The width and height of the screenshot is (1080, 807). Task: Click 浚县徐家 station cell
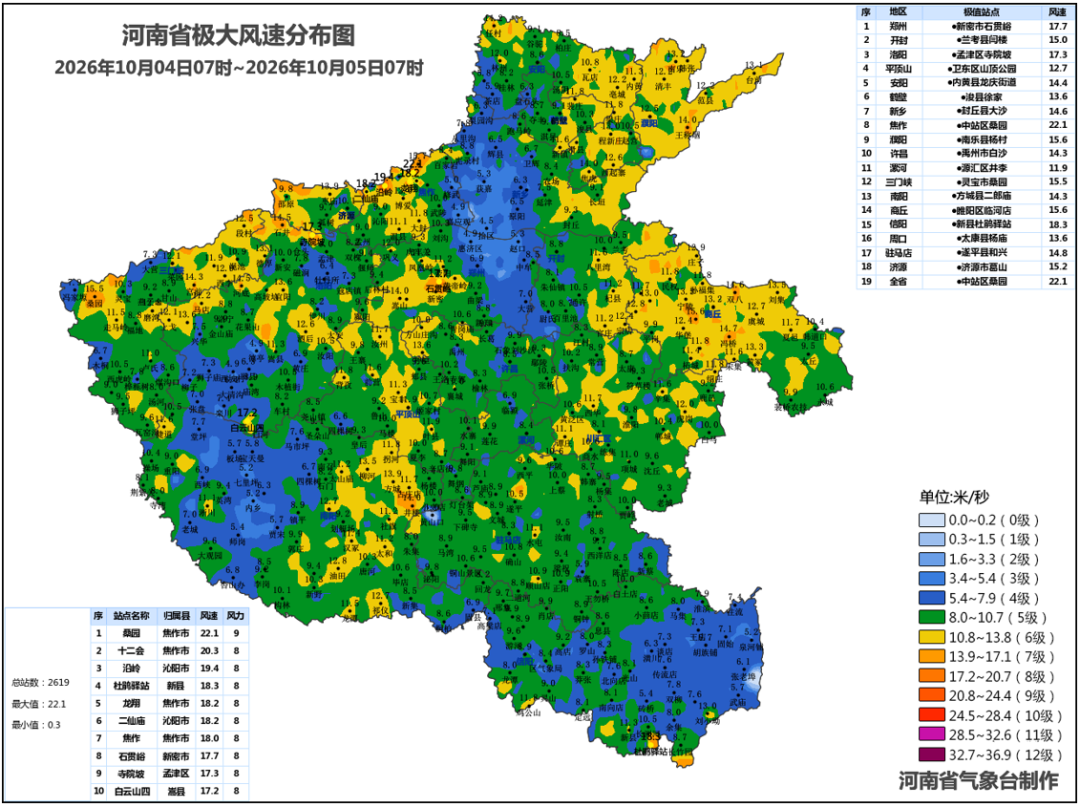981,97
